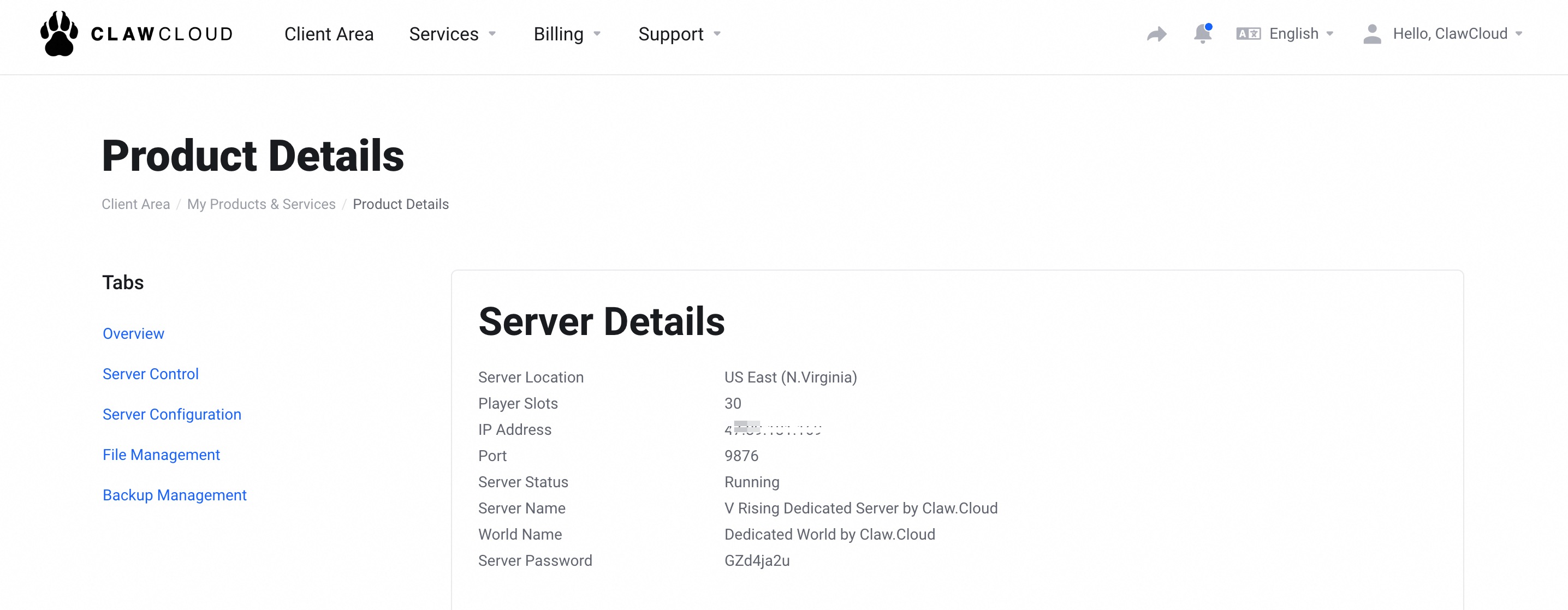Click the Client Area breadcrumb link
This screenshot has width=1568, height=610.
point(136,205)
